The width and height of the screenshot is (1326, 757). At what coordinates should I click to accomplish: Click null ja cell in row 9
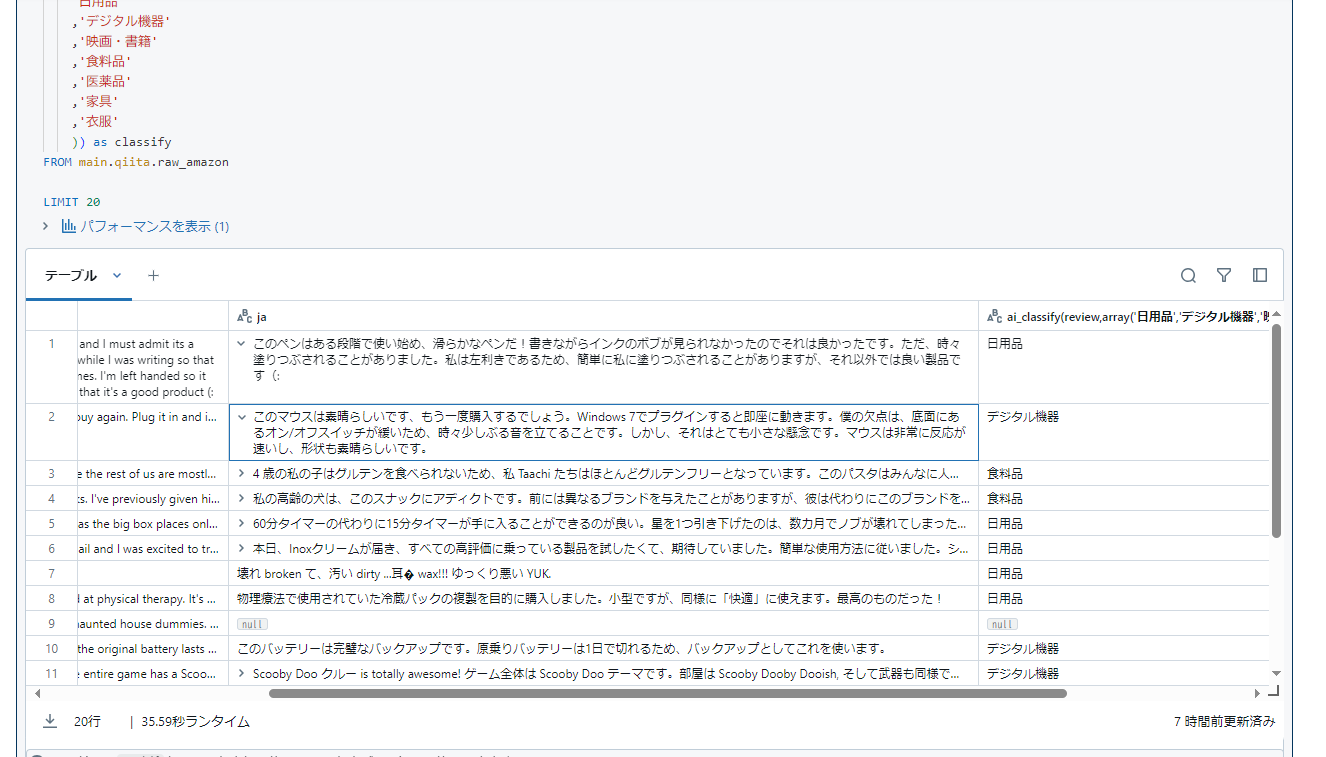(x=603, y=623)
